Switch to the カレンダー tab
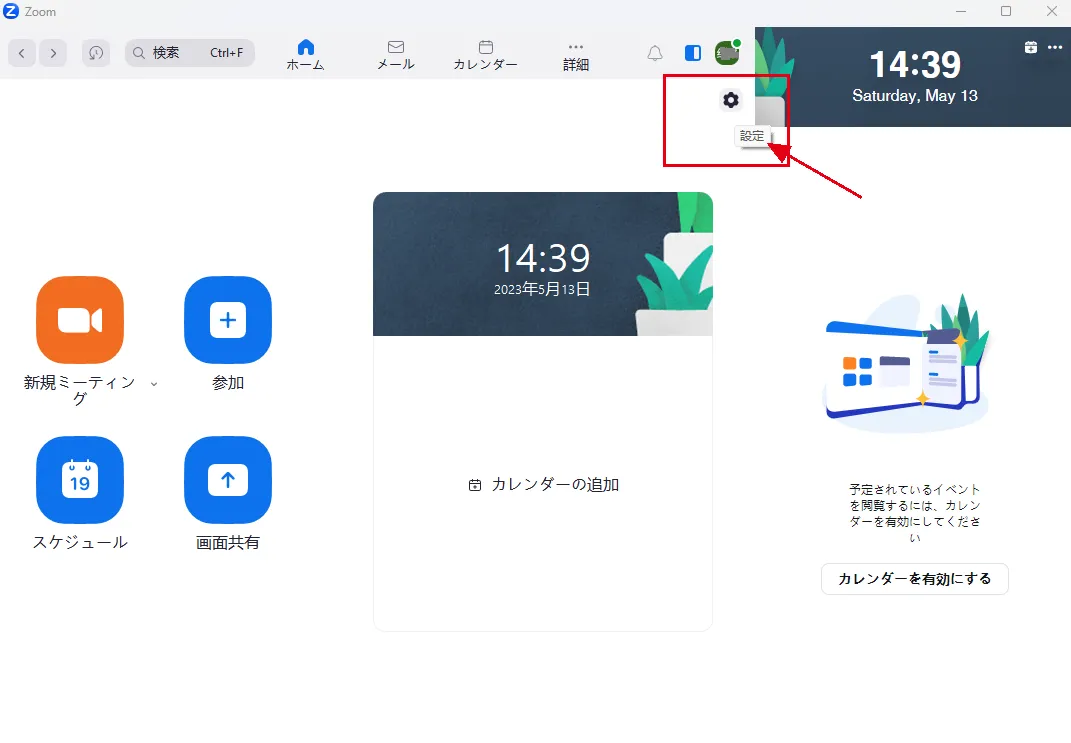The height and width of the screenshot is (743, 1071). (486, 55)
